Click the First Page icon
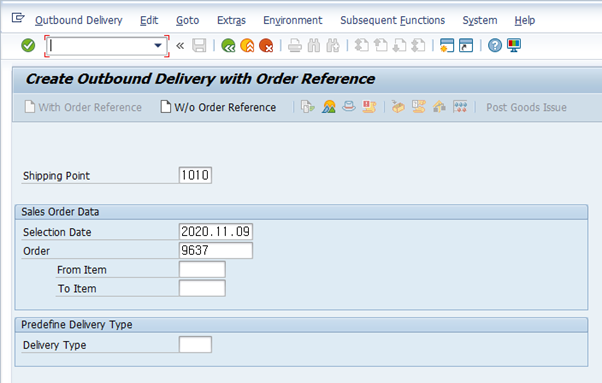Image resolution: width=602 pixels, height=383 pixels. click(361, 46)
